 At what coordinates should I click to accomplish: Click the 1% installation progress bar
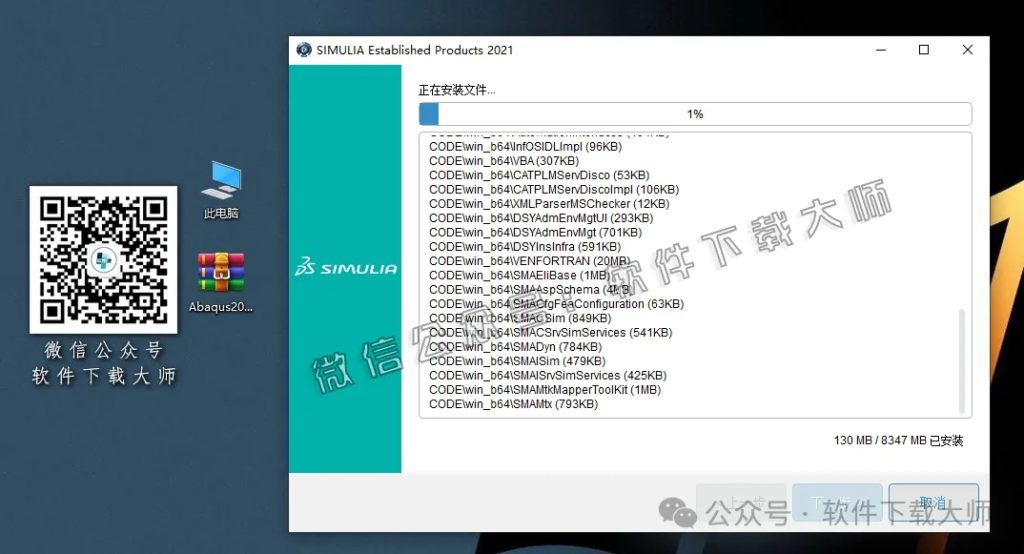point(695,114)
